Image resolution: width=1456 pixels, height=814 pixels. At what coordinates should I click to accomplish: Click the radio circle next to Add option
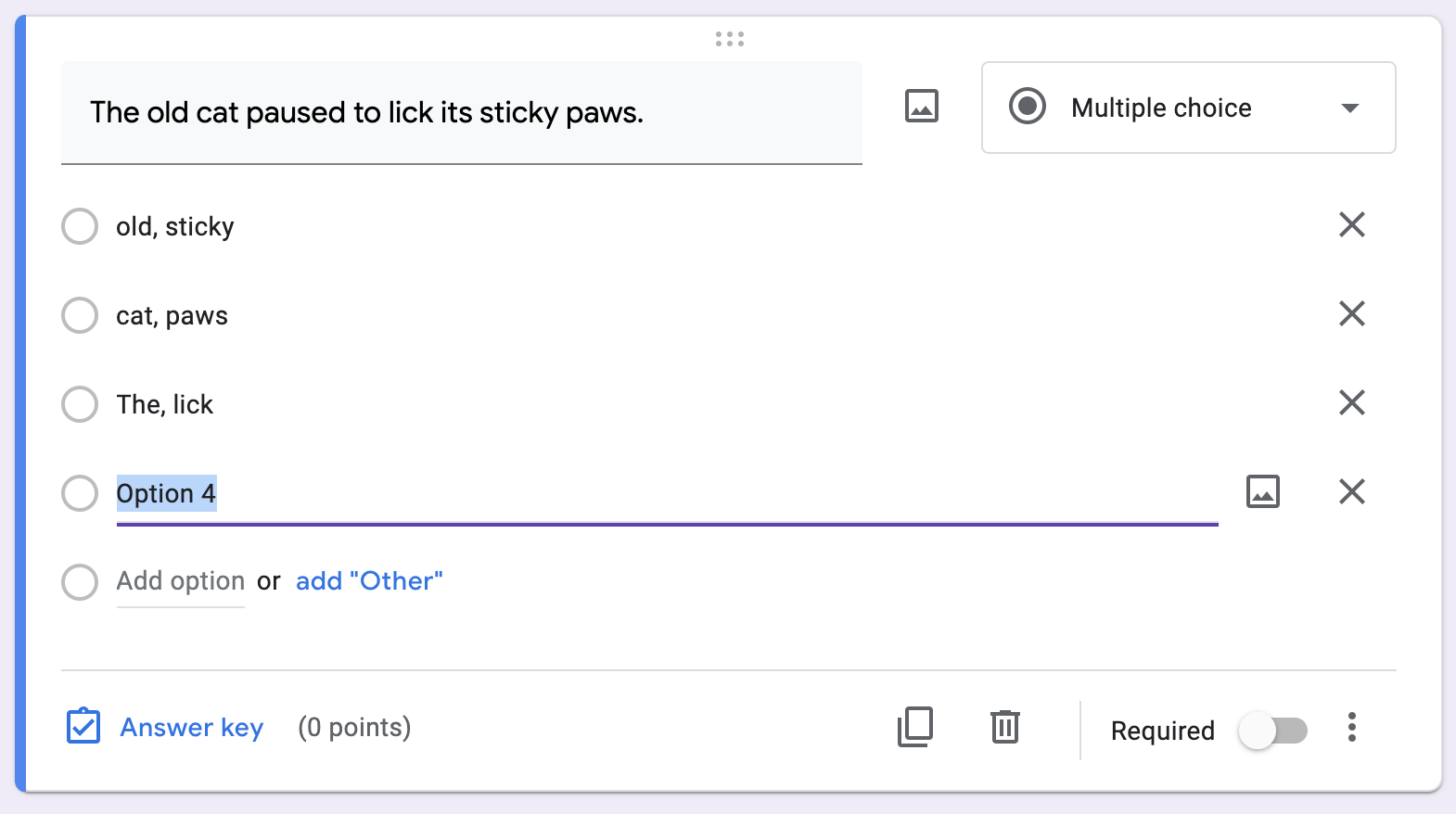80,582
